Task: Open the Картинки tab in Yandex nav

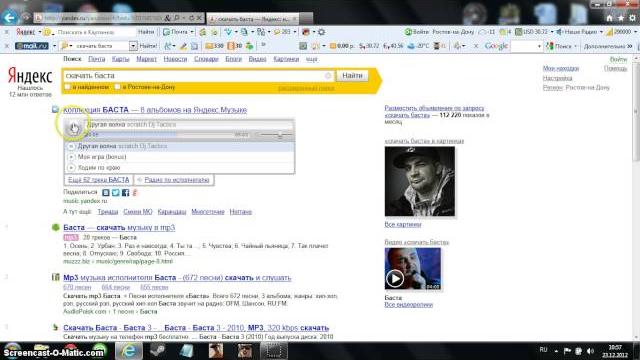Action: tap(286, 59)
